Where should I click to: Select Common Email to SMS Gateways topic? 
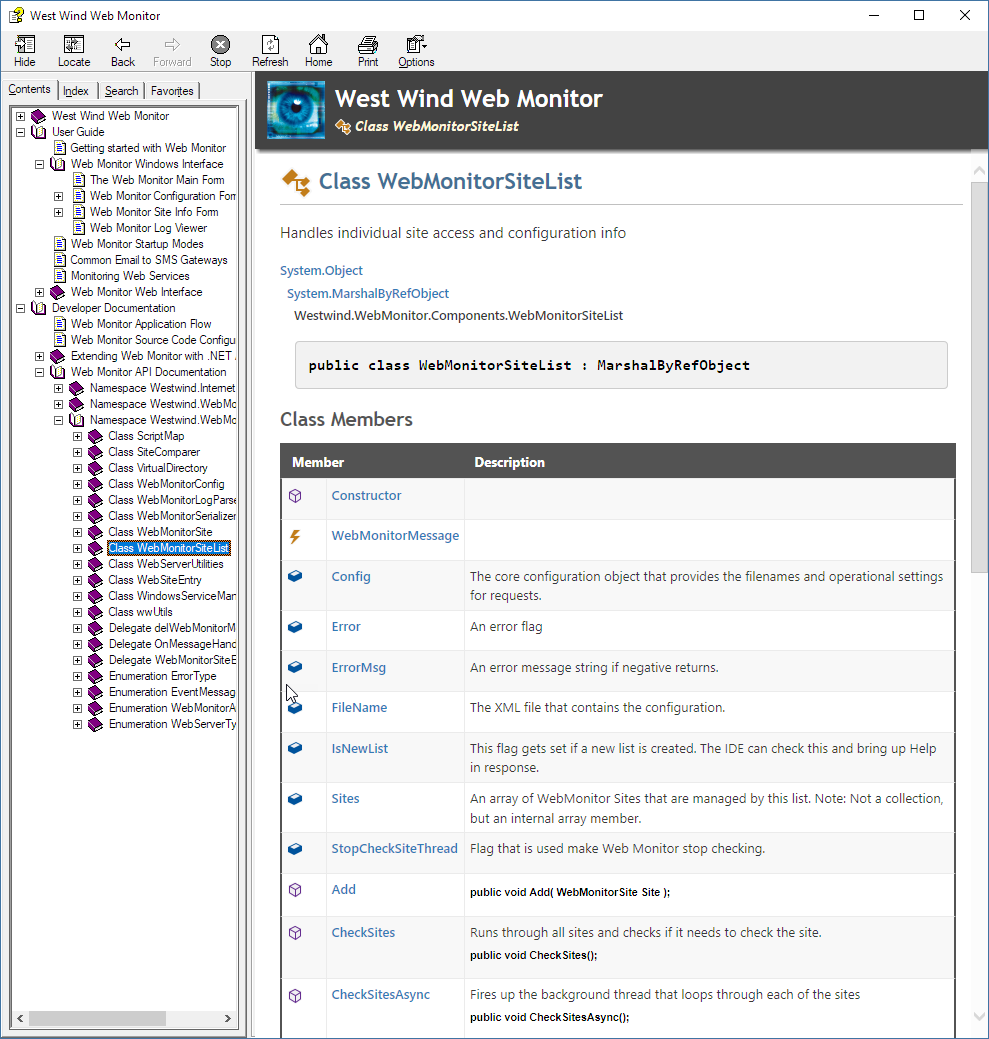point(149,260)
